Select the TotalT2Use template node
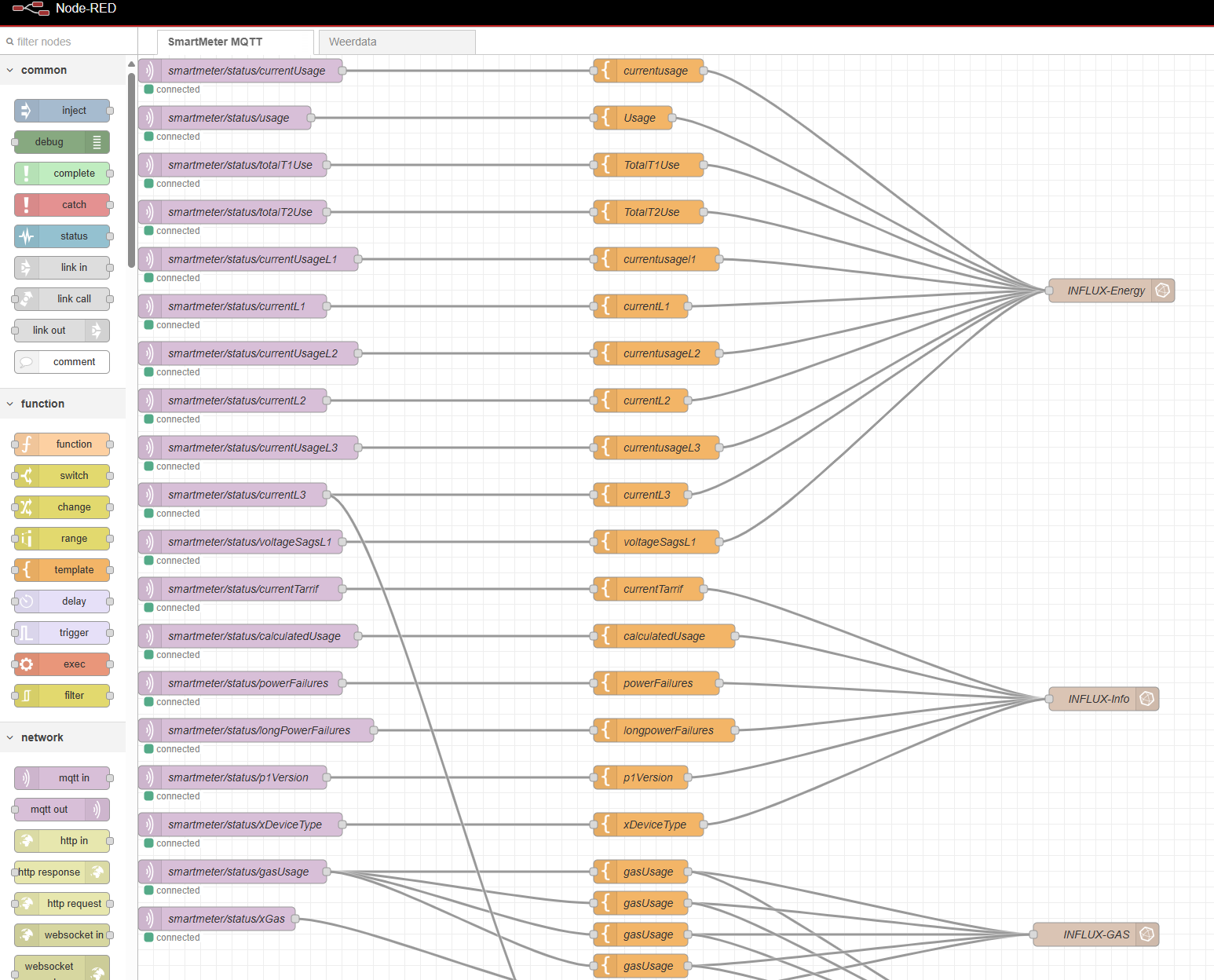This screenshot has height=980, width=1214. click(x=649, y=212)
